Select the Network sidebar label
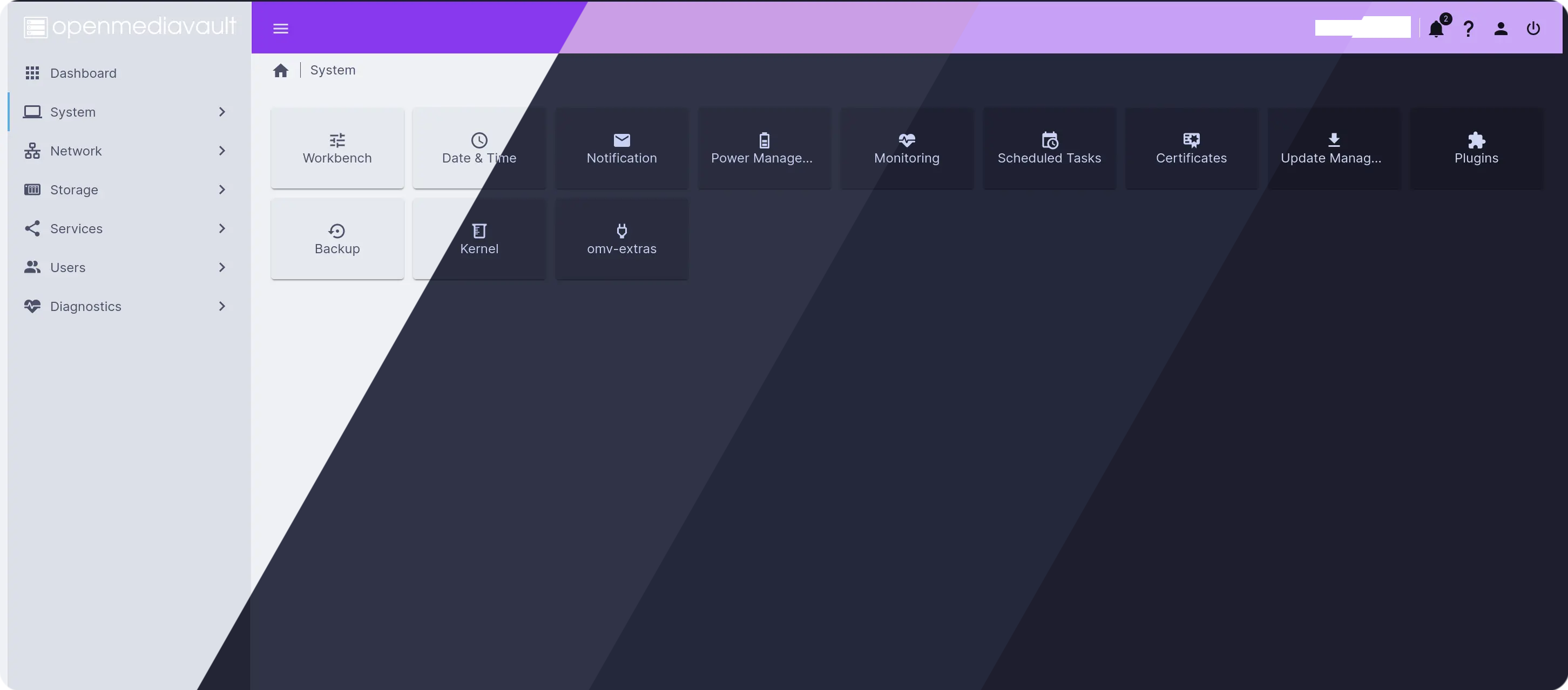 tap(76, 151)
